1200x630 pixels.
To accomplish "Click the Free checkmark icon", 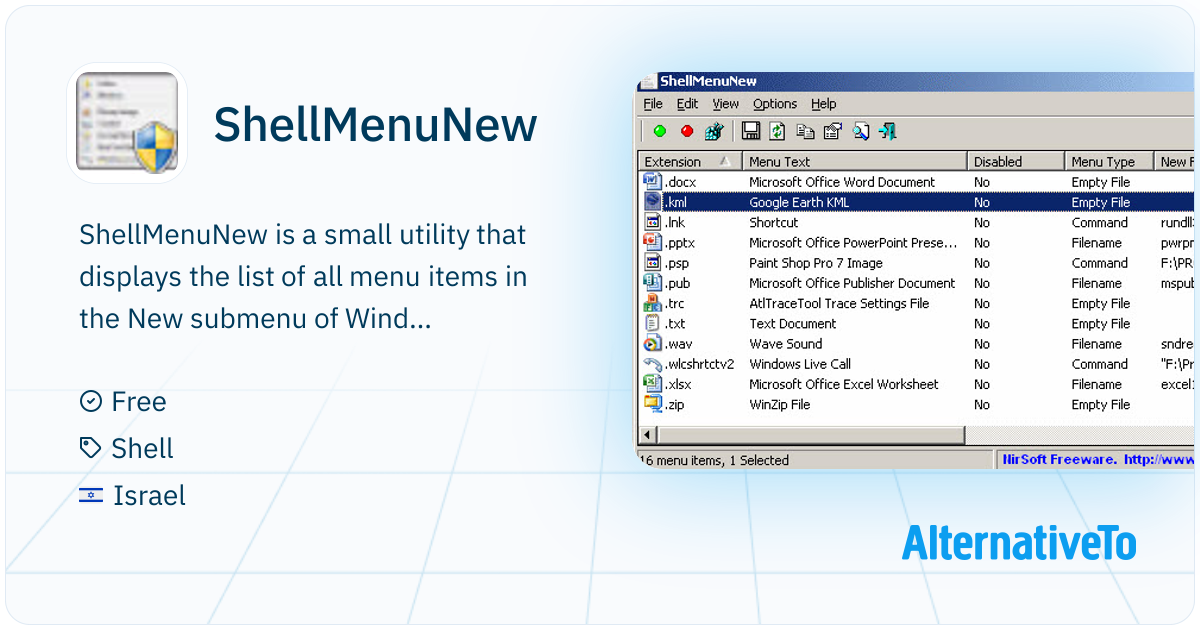I will click(x=91, y=401).
